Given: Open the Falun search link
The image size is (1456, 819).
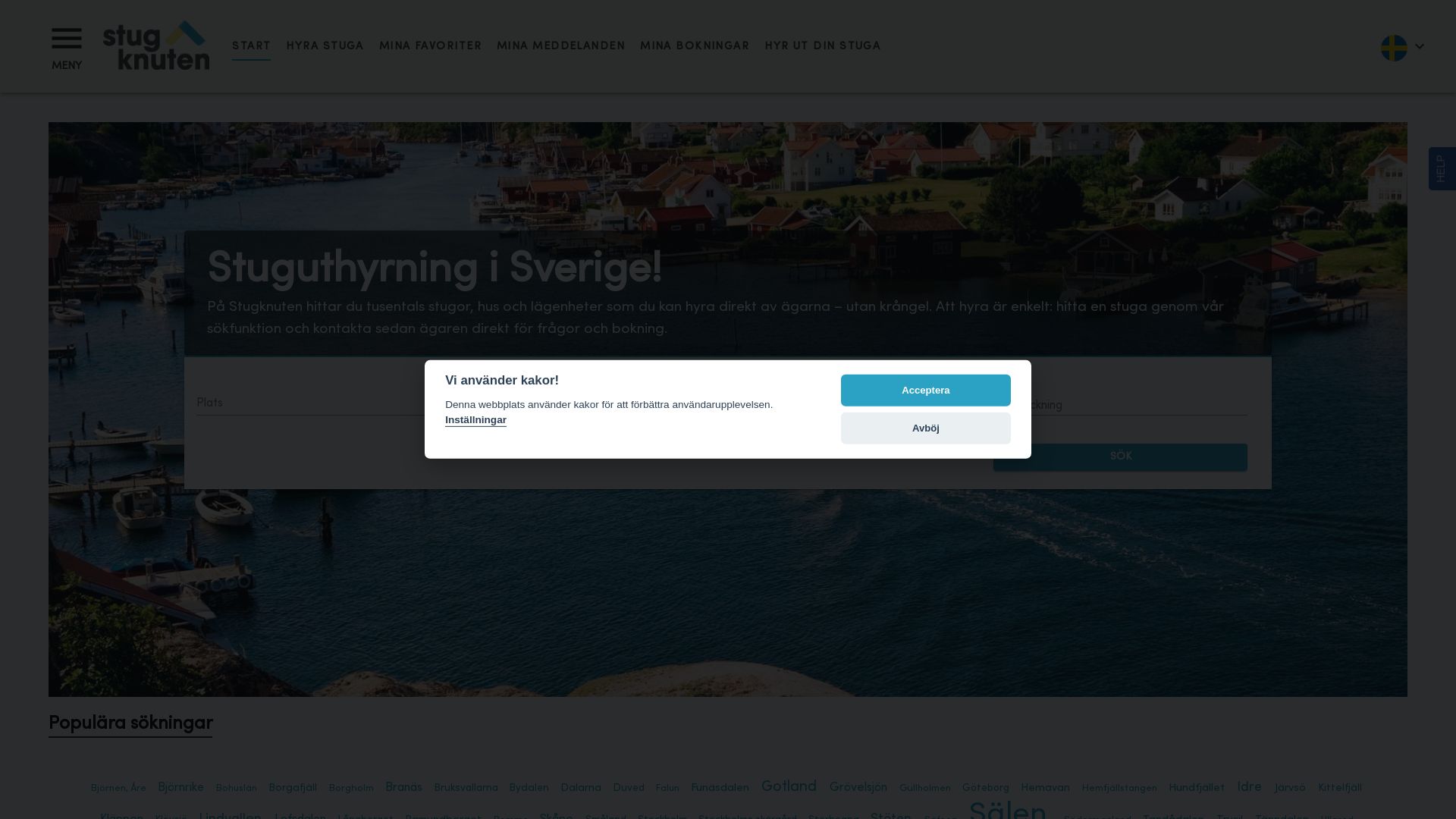Looking at the screenshot, I should (667, 789).
